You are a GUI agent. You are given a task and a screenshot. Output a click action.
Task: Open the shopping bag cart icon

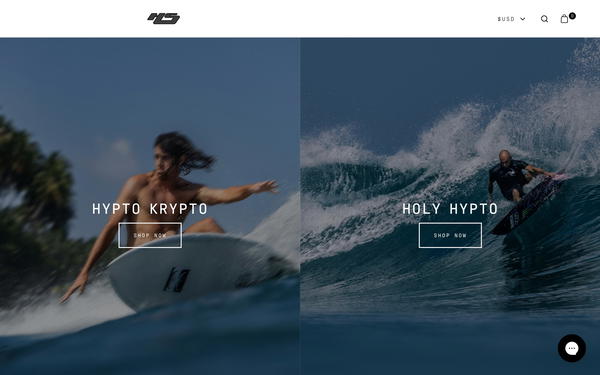pyautogui.click(x=564, y=19)
